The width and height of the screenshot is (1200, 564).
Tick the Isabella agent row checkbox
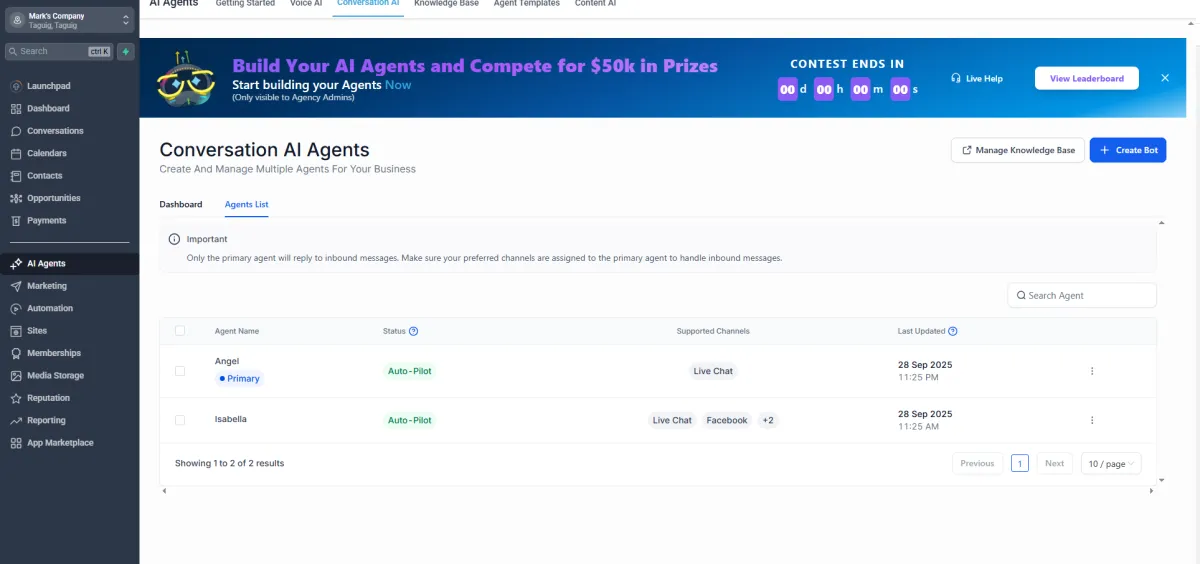[x=180, y=420]
